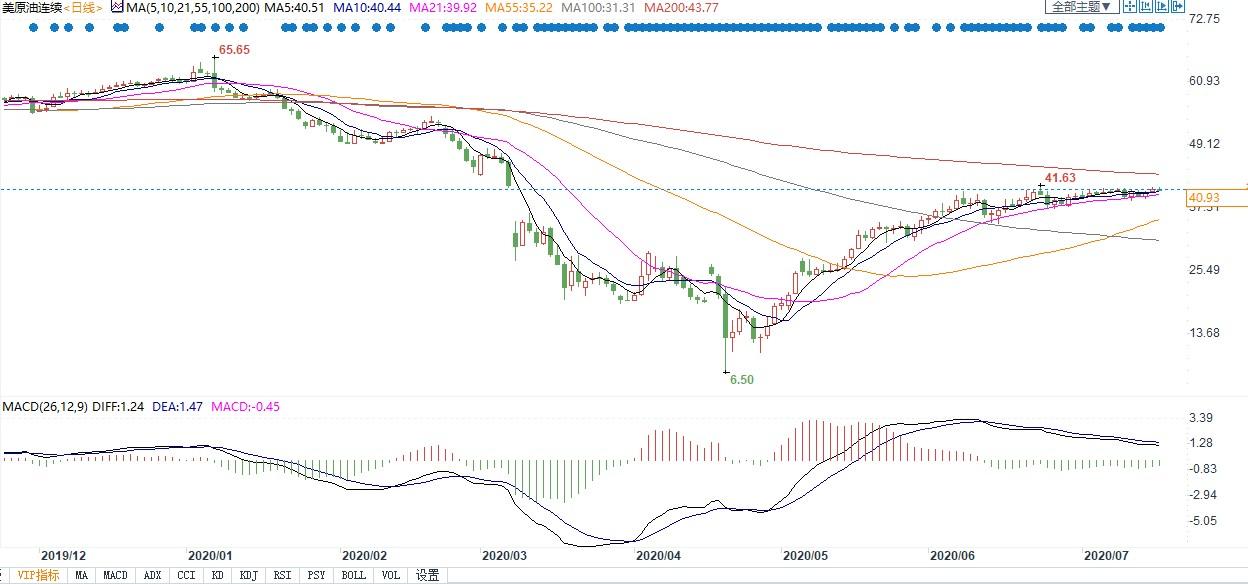Click the MA(5,10,21,55,100,200) parameters label
This screenshot has height=584, width=1248.
tap(192, 7)
